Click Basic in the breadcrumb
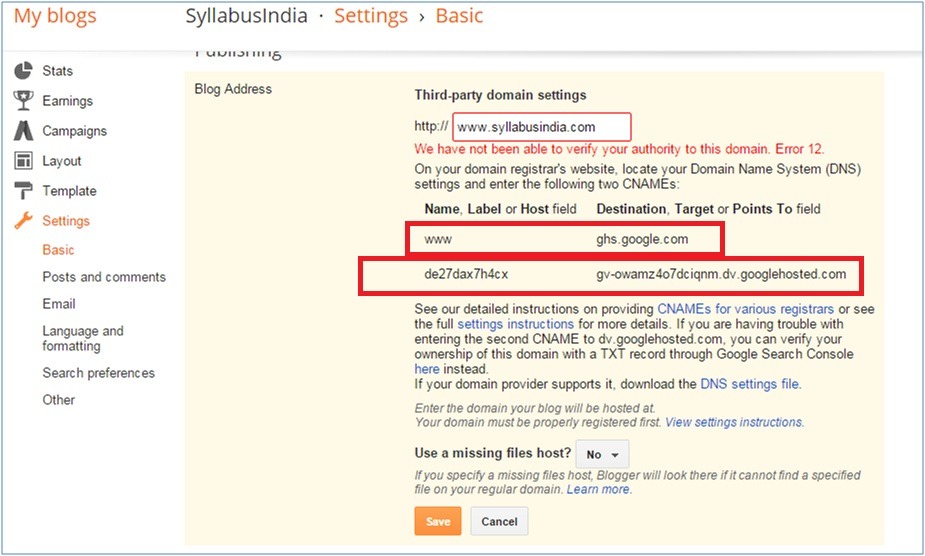The height and width of the screenshot is (556, 925). tap(459, 16)
